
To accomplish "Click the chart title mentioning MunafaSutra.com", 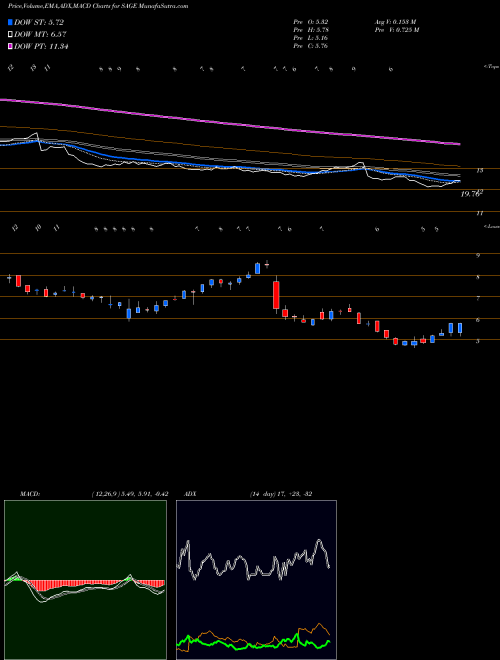I will click(98, 6).
